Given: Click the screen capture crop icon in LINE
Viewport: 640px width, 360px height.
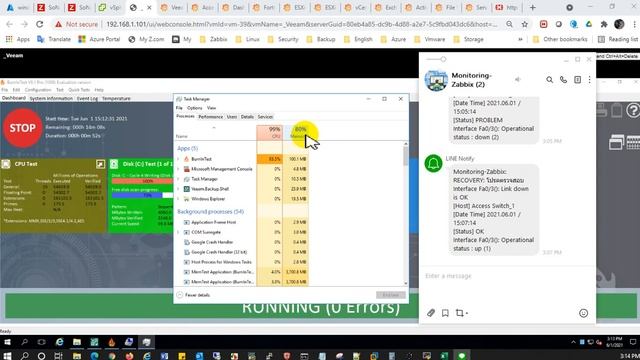Looking at the screenshot, I should pos(461,313).
